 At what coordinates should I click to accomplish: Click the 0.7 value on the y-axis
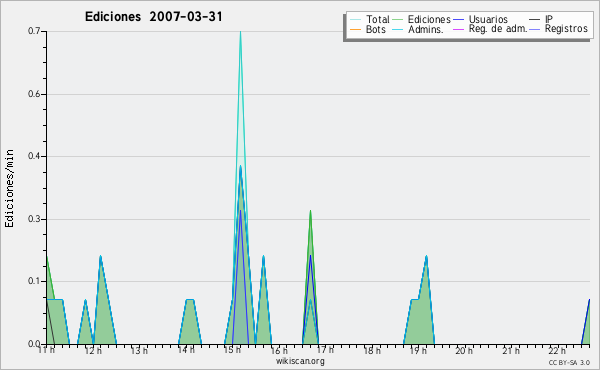pos(34,31)
